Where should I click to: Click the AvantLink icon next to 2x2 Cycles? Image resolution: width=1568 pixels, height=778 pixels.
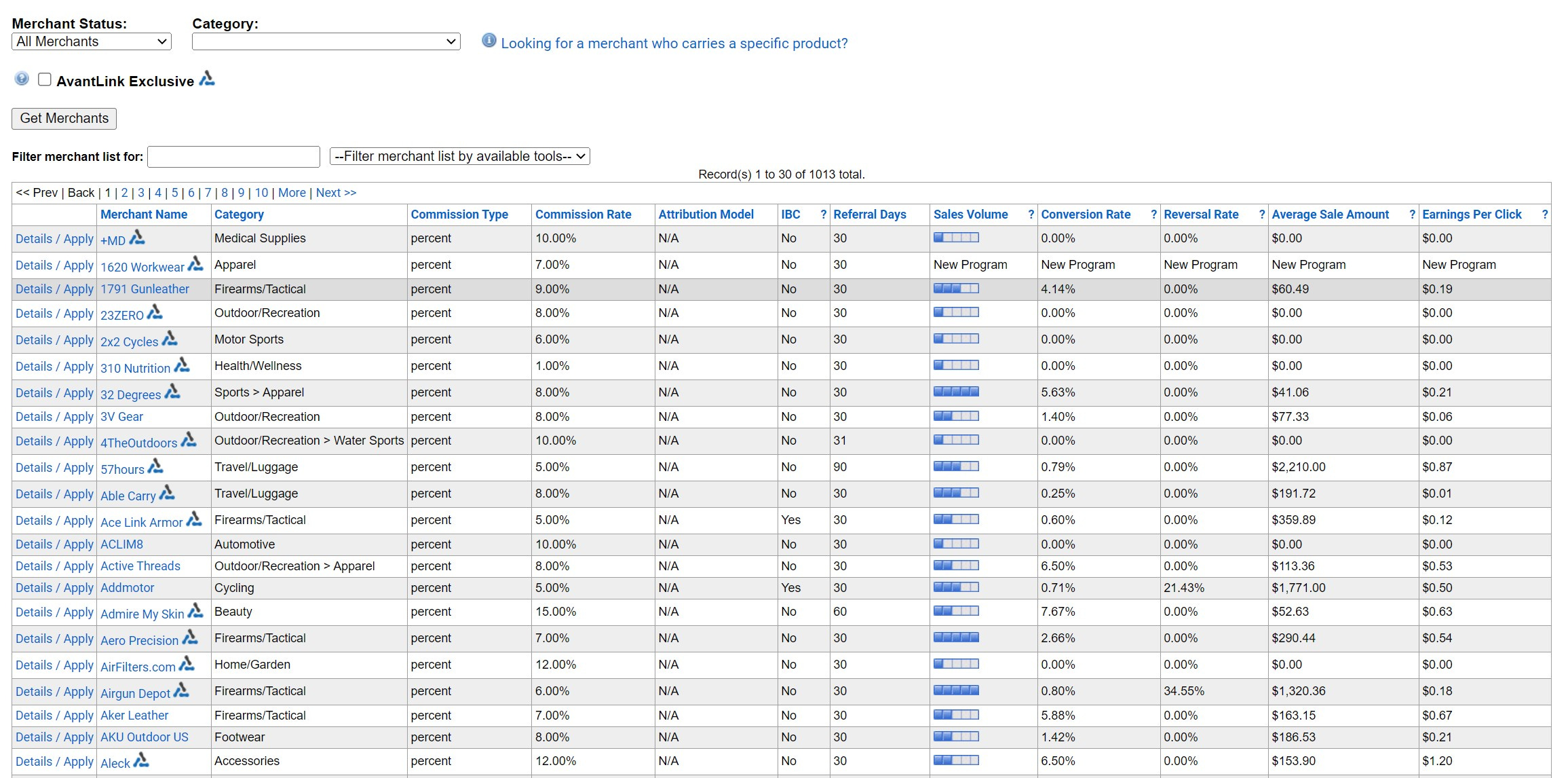pos(170,338)
